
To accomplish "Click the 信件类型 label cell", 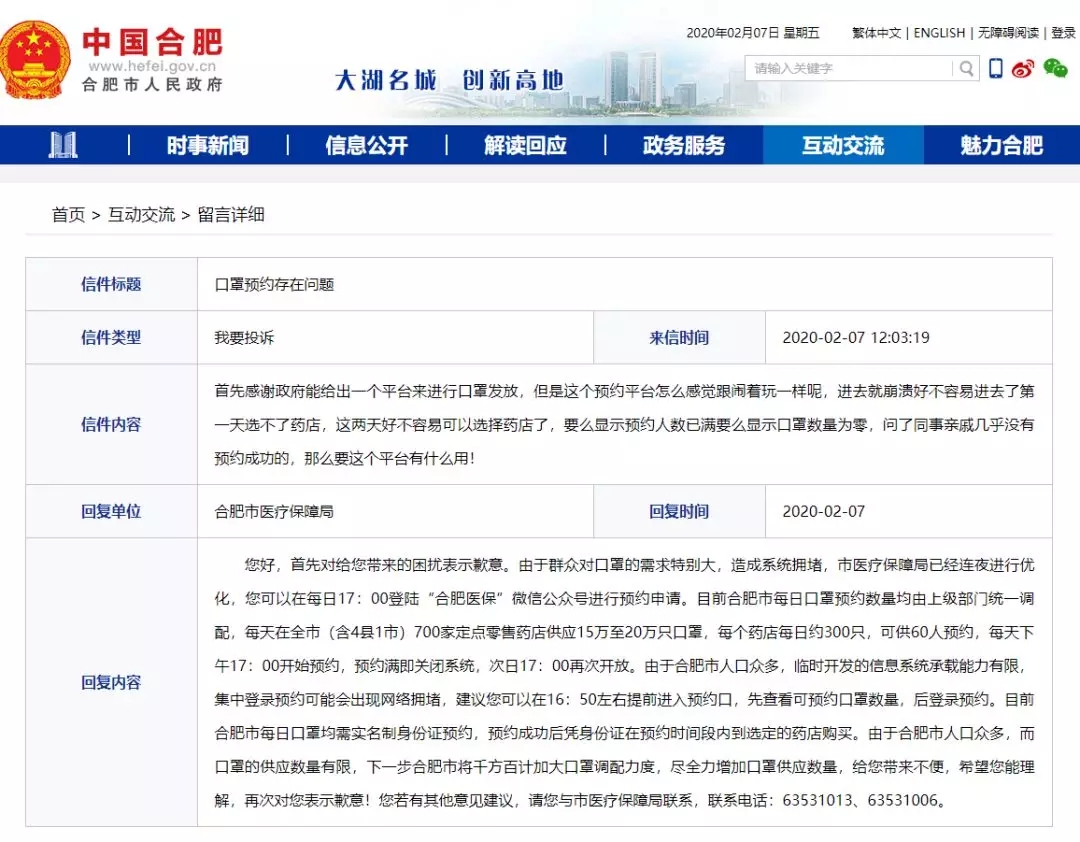I will pos(112,338).
